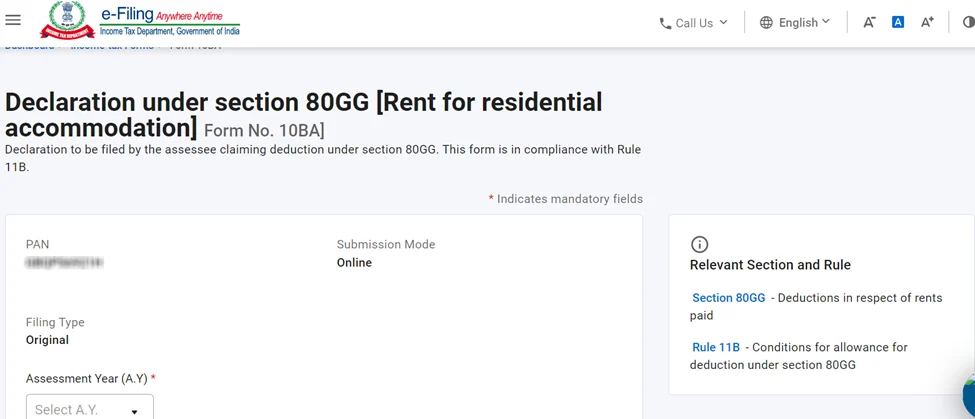Image resolution: width=975 pixels, height=419 pixels.
Task: Click the Income Tax Department emblem logo
Action: pos(67,21)
